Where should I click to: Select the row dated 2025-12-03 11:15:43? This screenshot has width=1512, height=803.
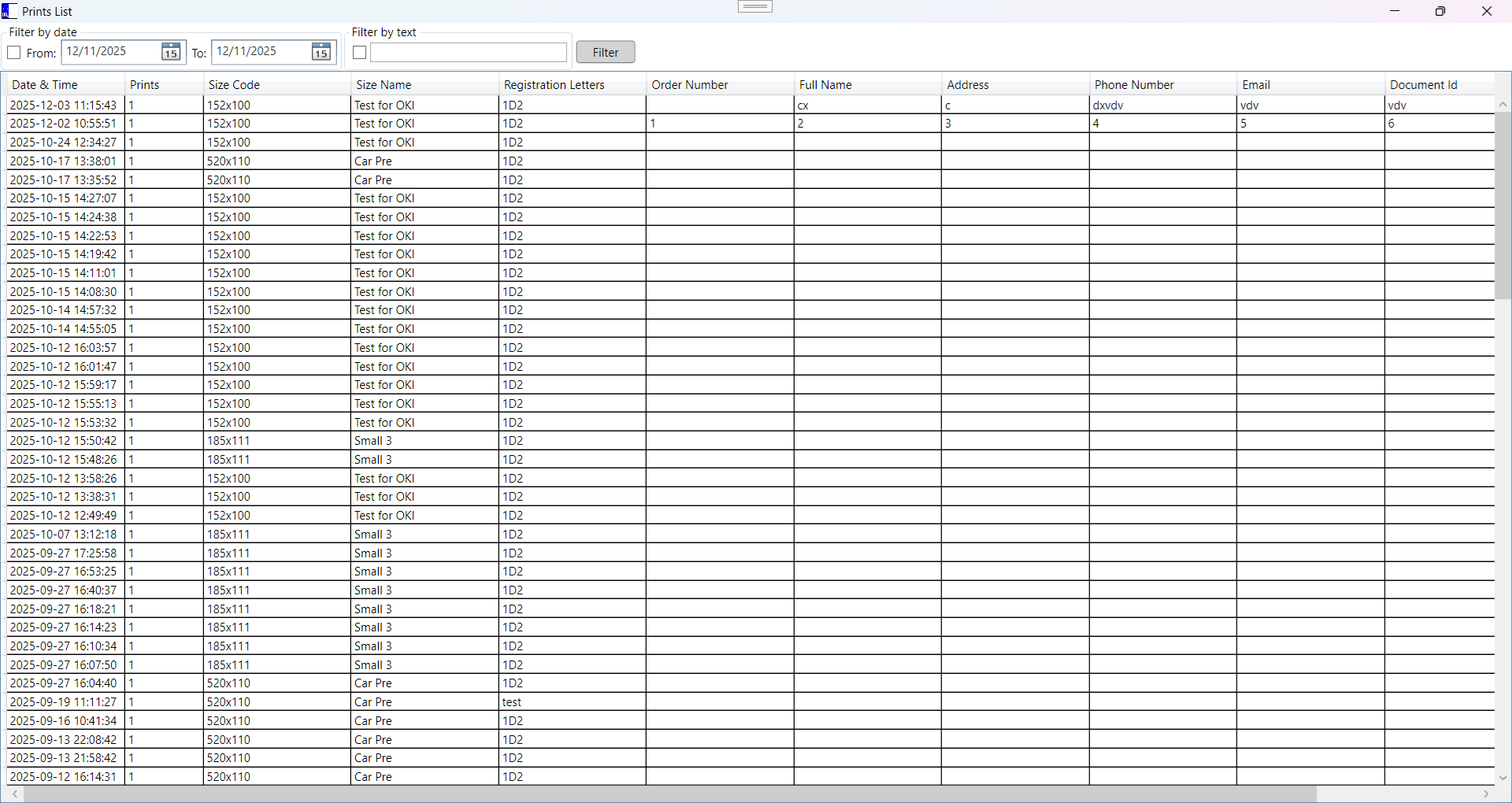pos(63,105)
